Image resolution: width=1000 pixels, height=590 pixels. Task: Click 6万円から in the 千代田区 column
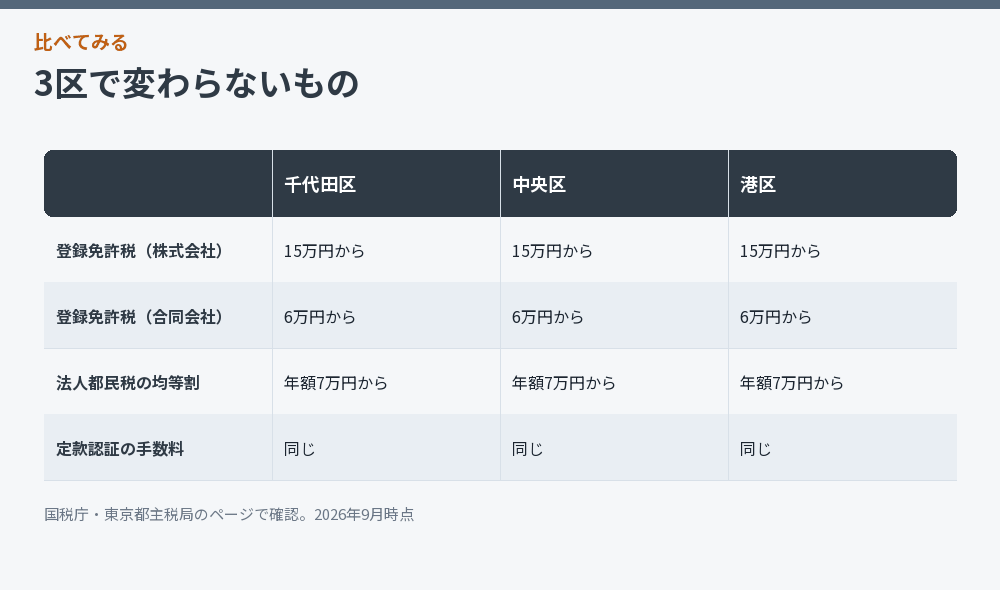(x=320, y=316)
